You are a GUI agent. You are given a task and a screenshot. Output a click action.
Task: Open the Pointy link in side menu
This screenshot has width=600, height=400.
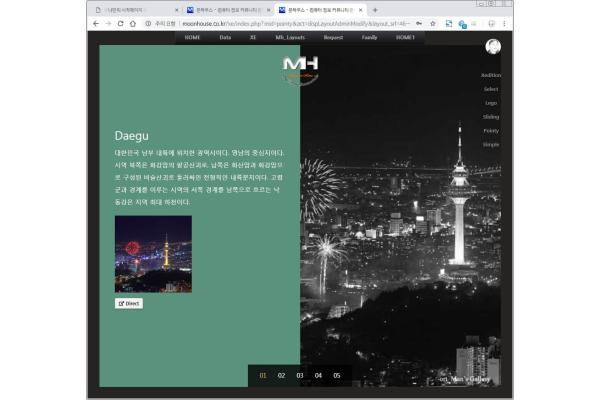(491, 131)
